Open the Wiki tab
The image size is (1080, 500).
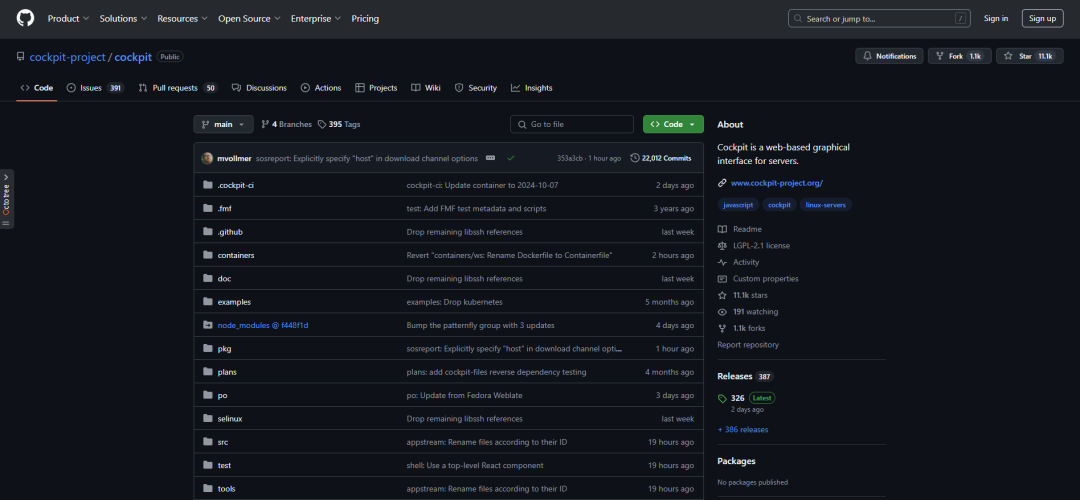[x=426, y=88]
